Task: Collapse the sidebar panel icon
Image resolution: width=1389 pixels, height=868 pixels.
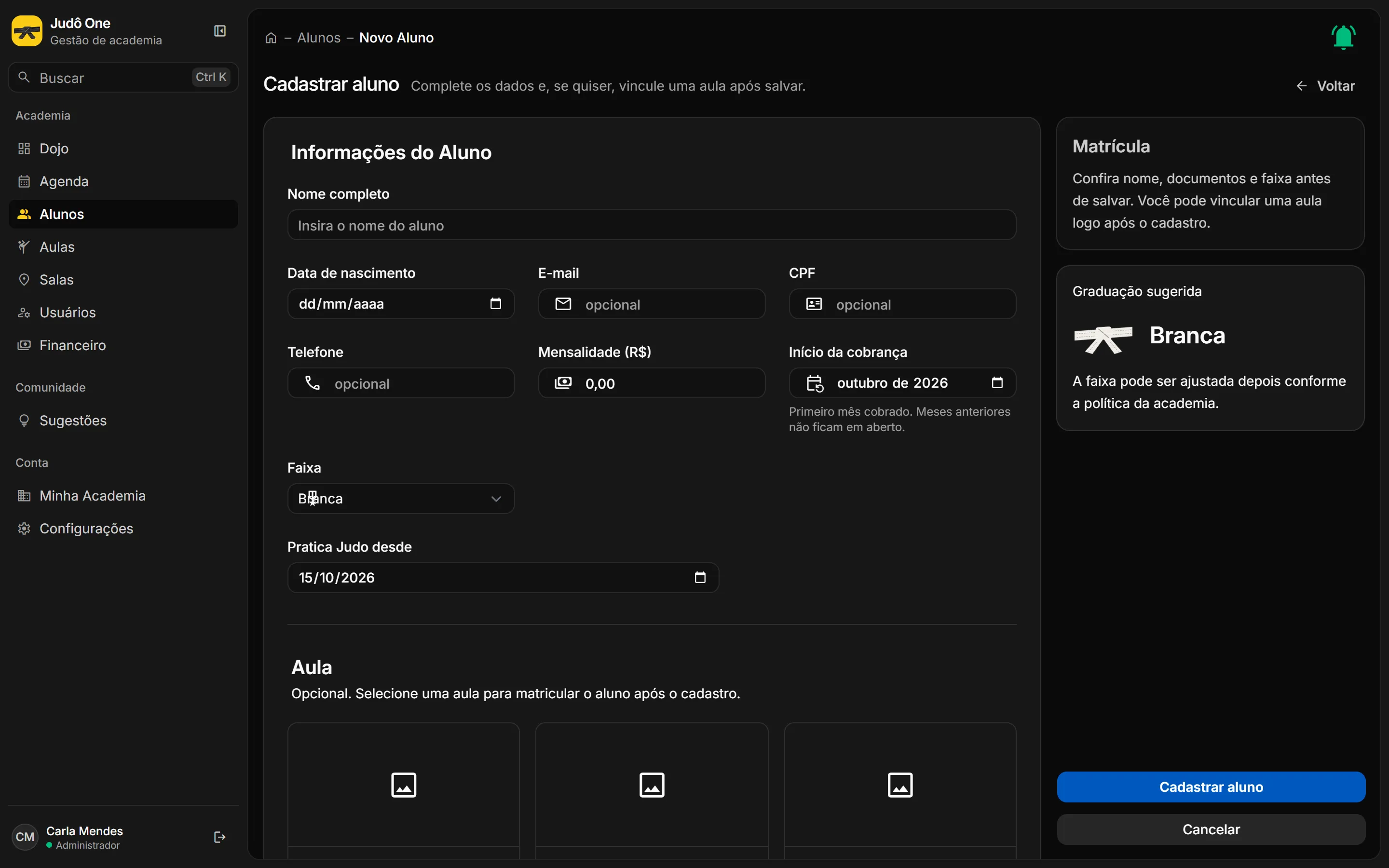Action: [220, 31]
